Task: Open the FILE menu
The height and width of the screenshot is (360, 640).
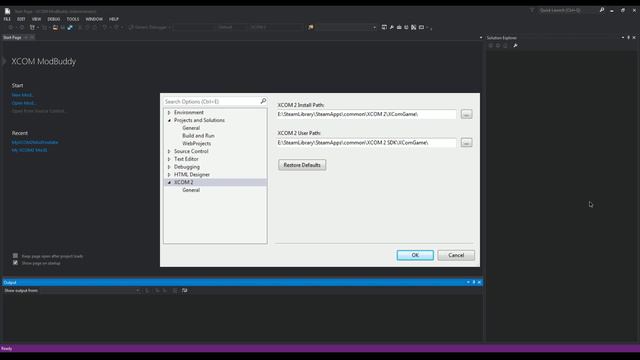Action: [7, 19]
